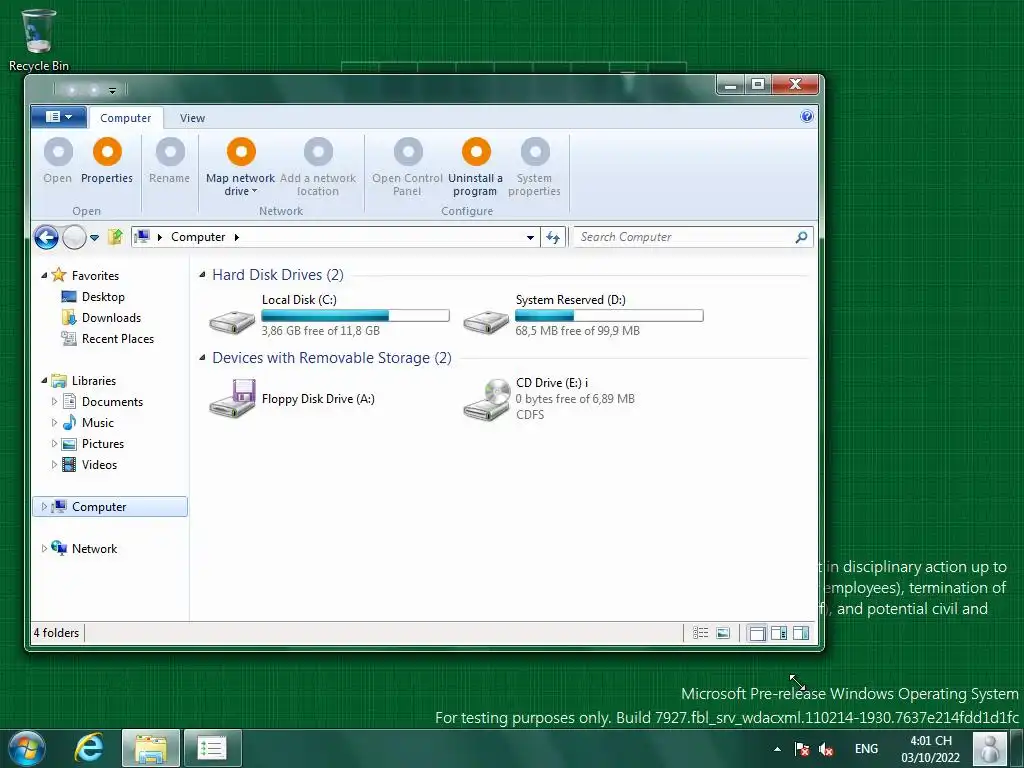Switch to details view in status bar
The width and height of the screenshot is (1024, 768).
point(701,633)
